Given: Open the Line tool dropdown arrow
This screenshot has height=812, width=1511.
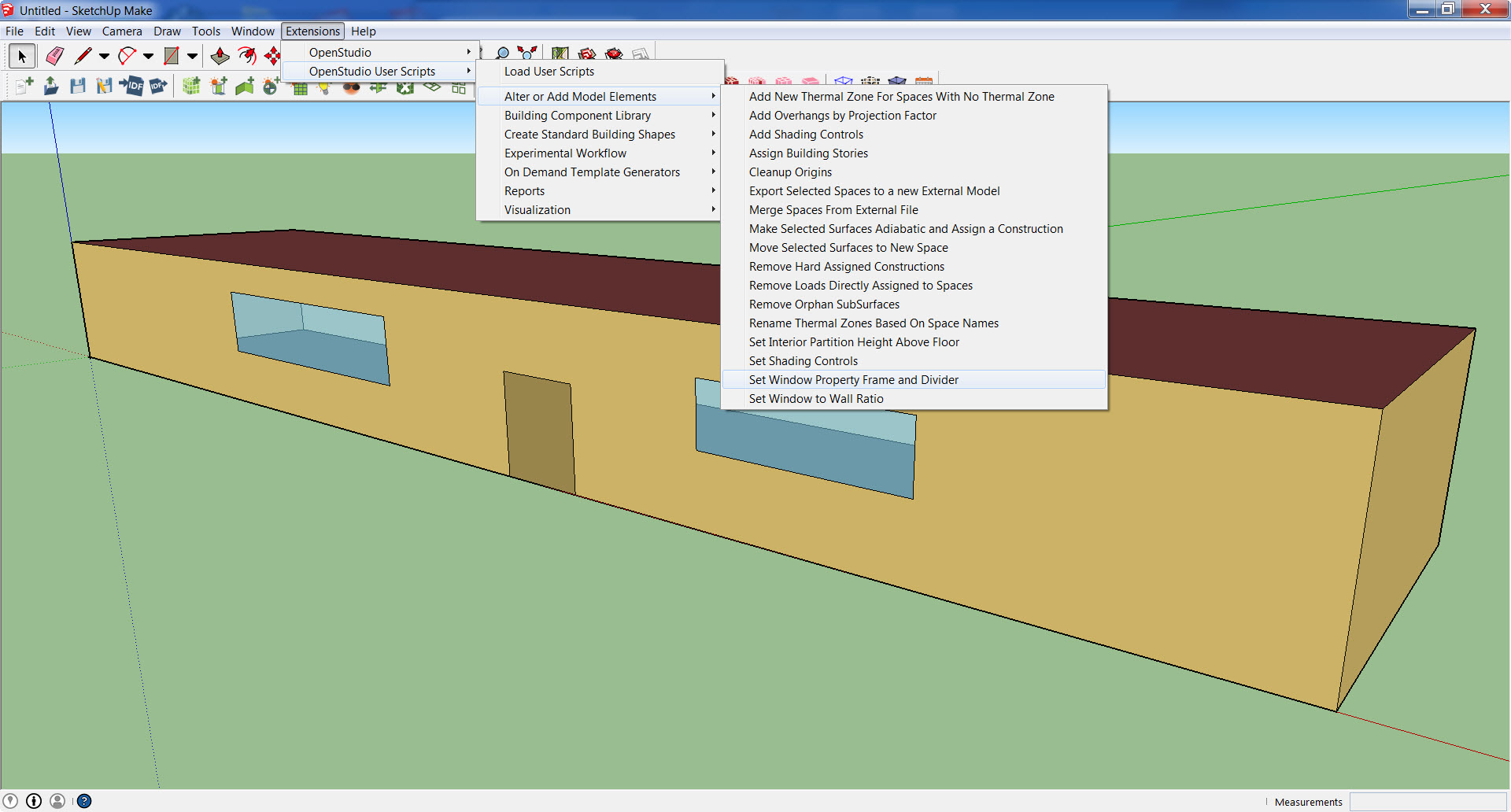Looking at the screenshot, I should pos(103,56).
